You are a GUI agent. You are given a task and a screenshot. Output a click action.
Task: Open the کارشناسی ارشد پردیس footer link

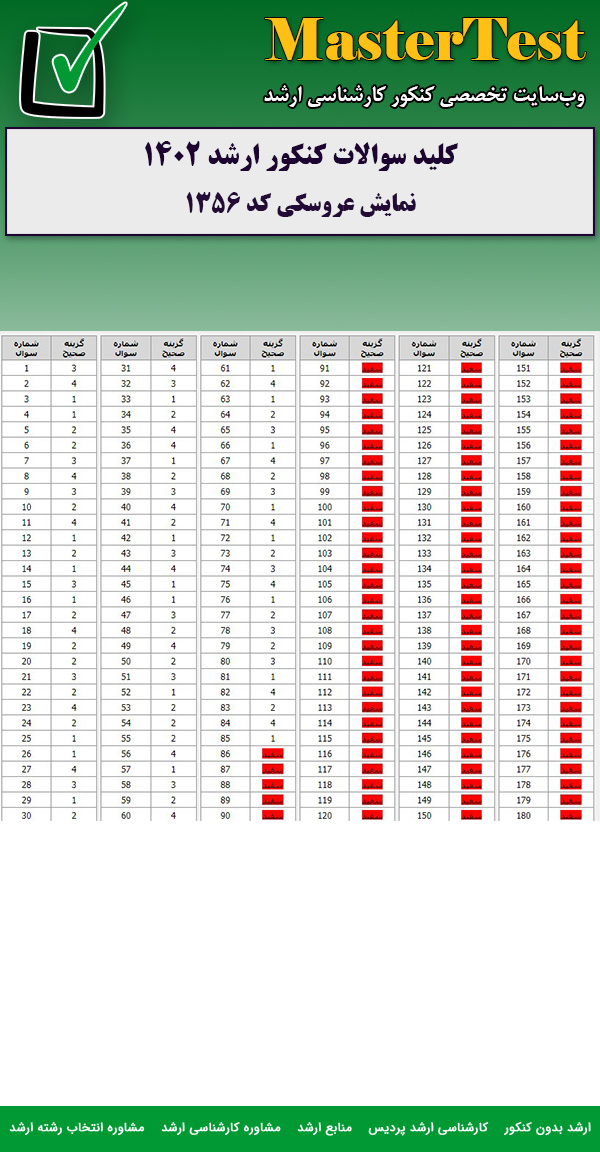(429, 1127)
